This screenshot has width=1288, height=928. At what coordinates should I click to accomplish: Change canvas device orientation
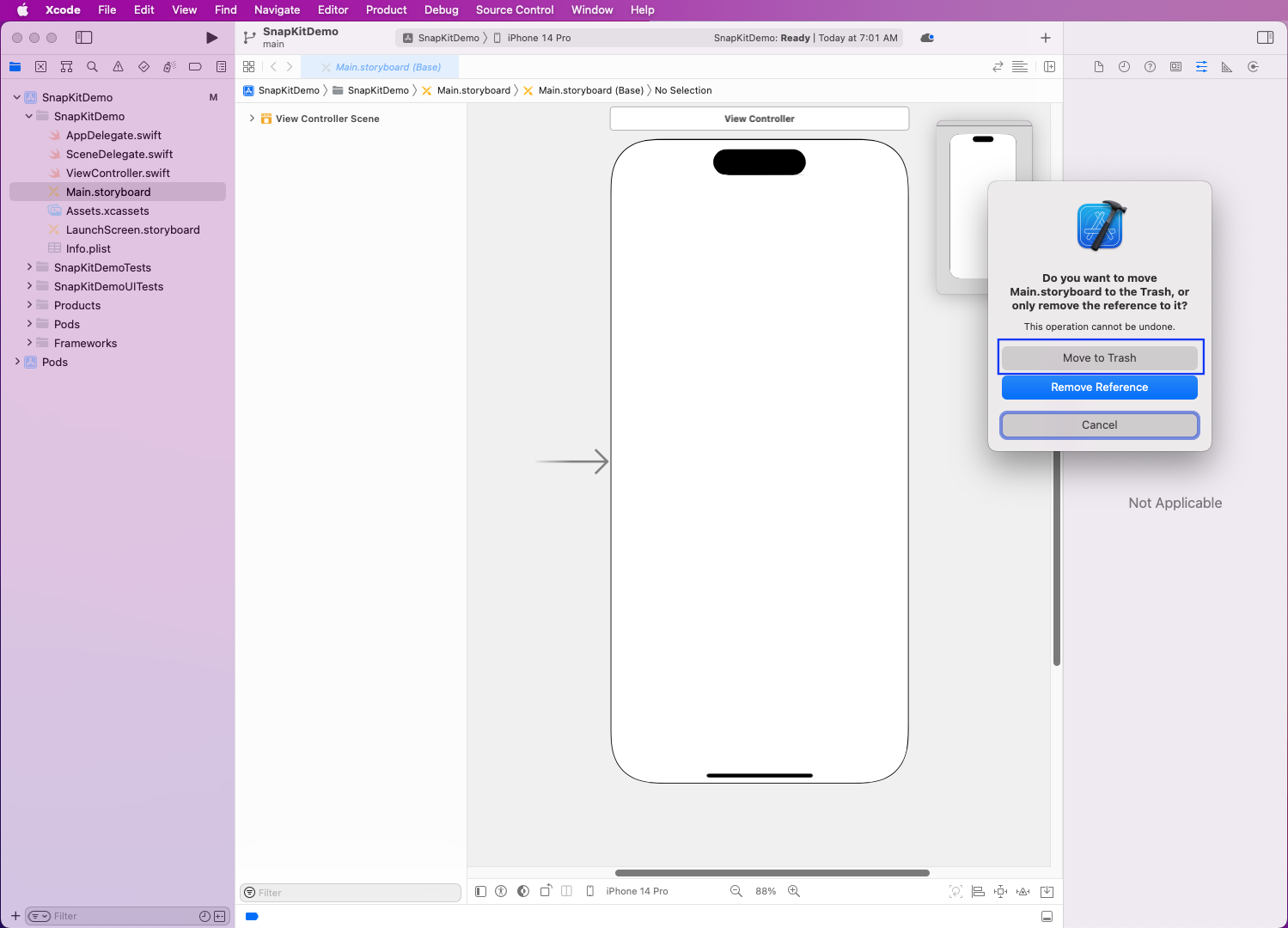click(546, 891)
